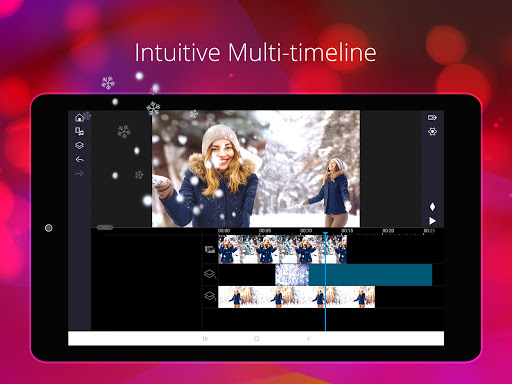Select the main video track icon

[x=210, y=249]
